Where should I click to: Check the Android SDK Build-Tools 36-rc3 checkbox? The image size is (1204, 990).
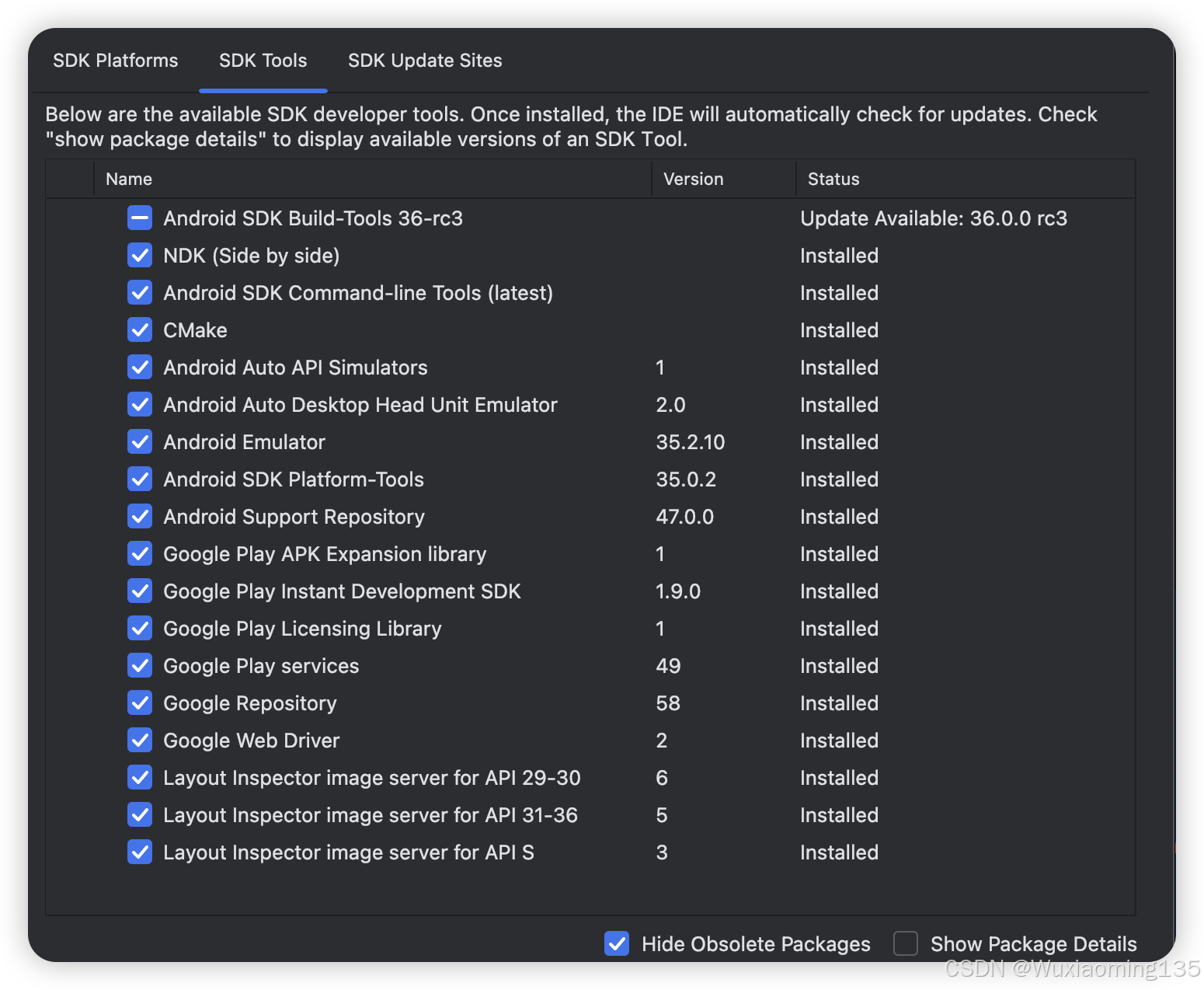[140, 218]
